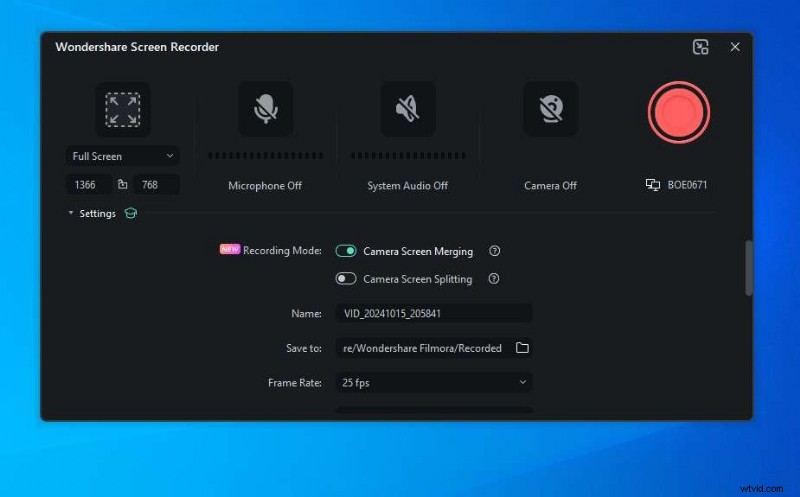Click the NEW badge beside Recording Mode
The image size is (800, 497).
coord(230,249)
